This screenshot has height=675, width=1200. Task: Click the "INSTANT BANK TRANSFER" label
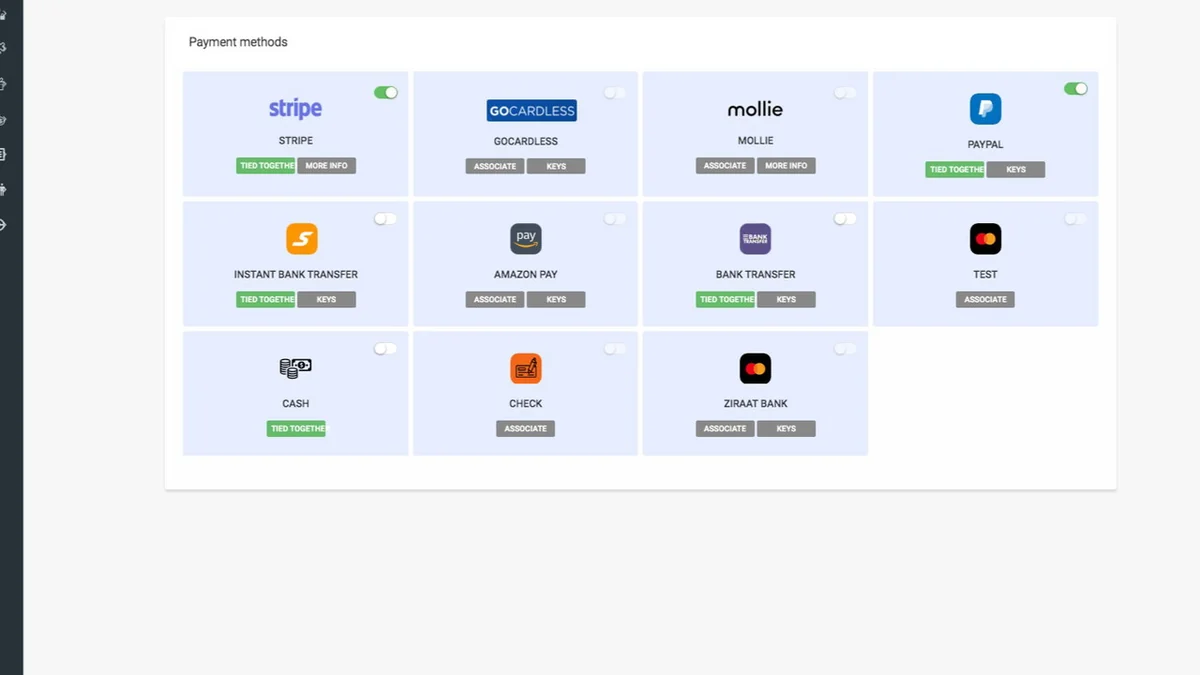[x=296, y=274]
